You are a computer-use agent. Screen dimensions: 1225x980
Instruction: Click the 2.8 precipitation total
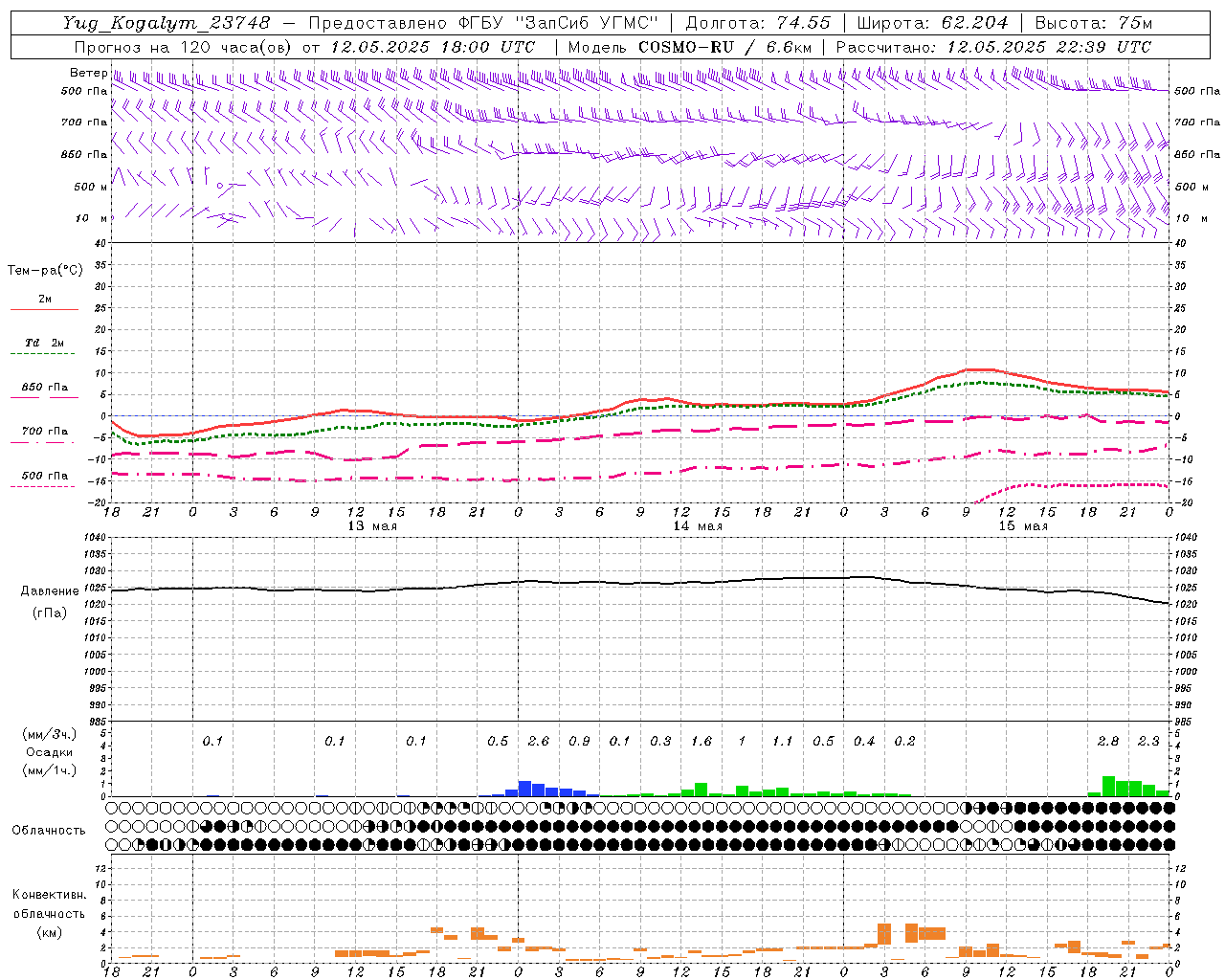(1108, 741)
